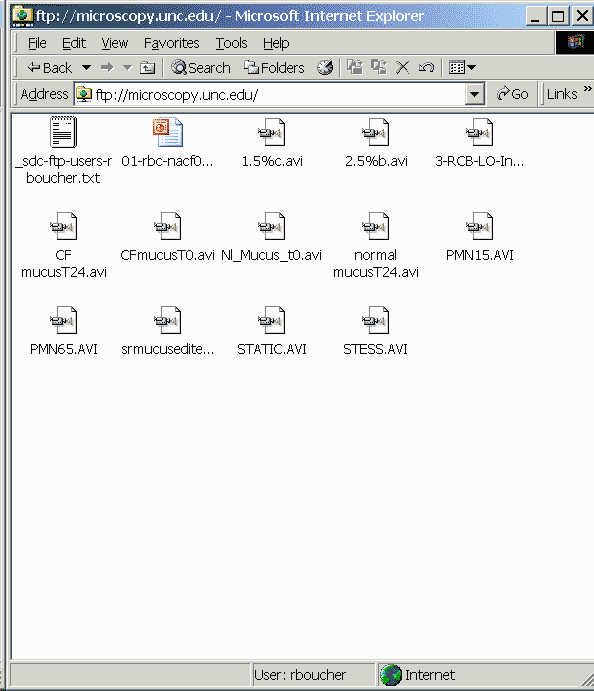Click the Go button
The height and width of the screenshot is (691, 594).
click(x=512, y=94)
